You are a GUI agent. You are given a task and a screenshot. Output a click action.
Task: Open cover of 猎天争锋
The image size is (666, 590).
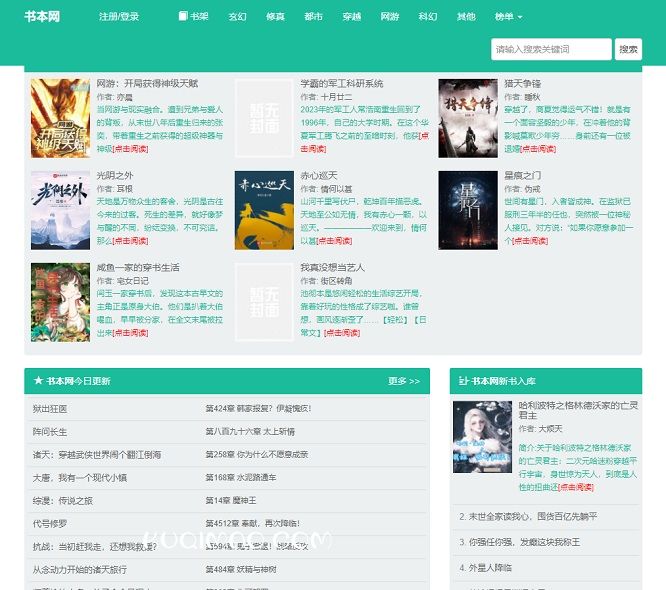pos(468,118)
